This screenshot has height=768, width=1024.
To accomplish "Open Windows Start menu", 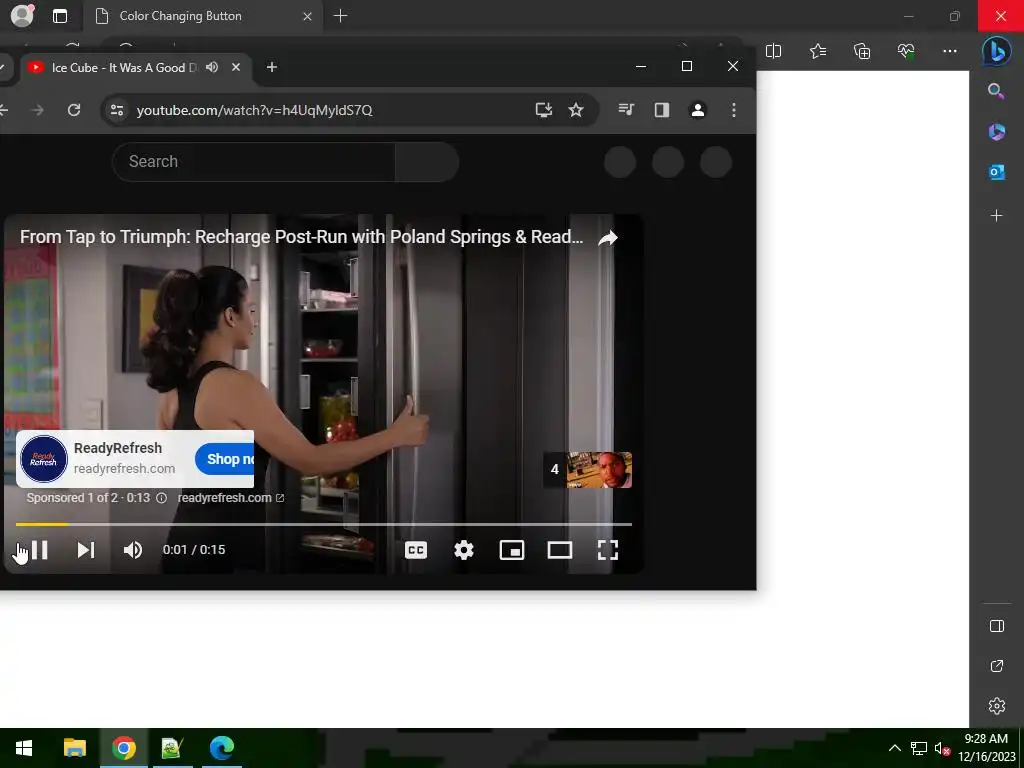I will pyautogui.click(x=24, y=748).
